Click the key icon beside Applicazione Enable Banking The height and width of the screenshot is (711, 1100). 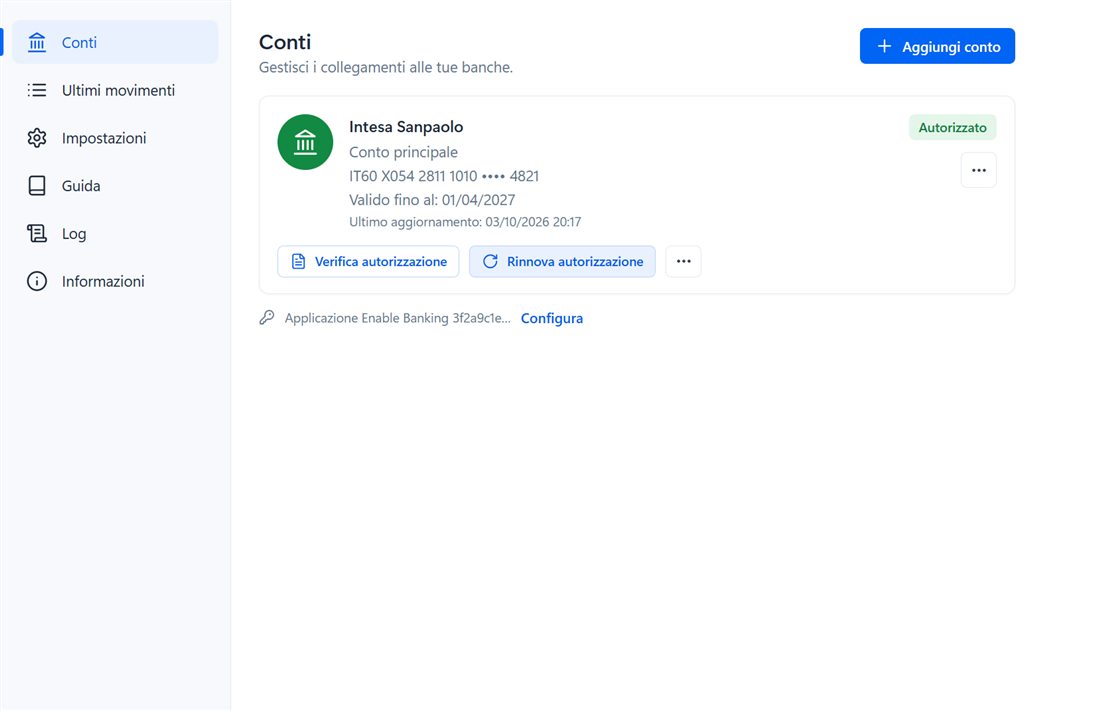tap(267, 318)
